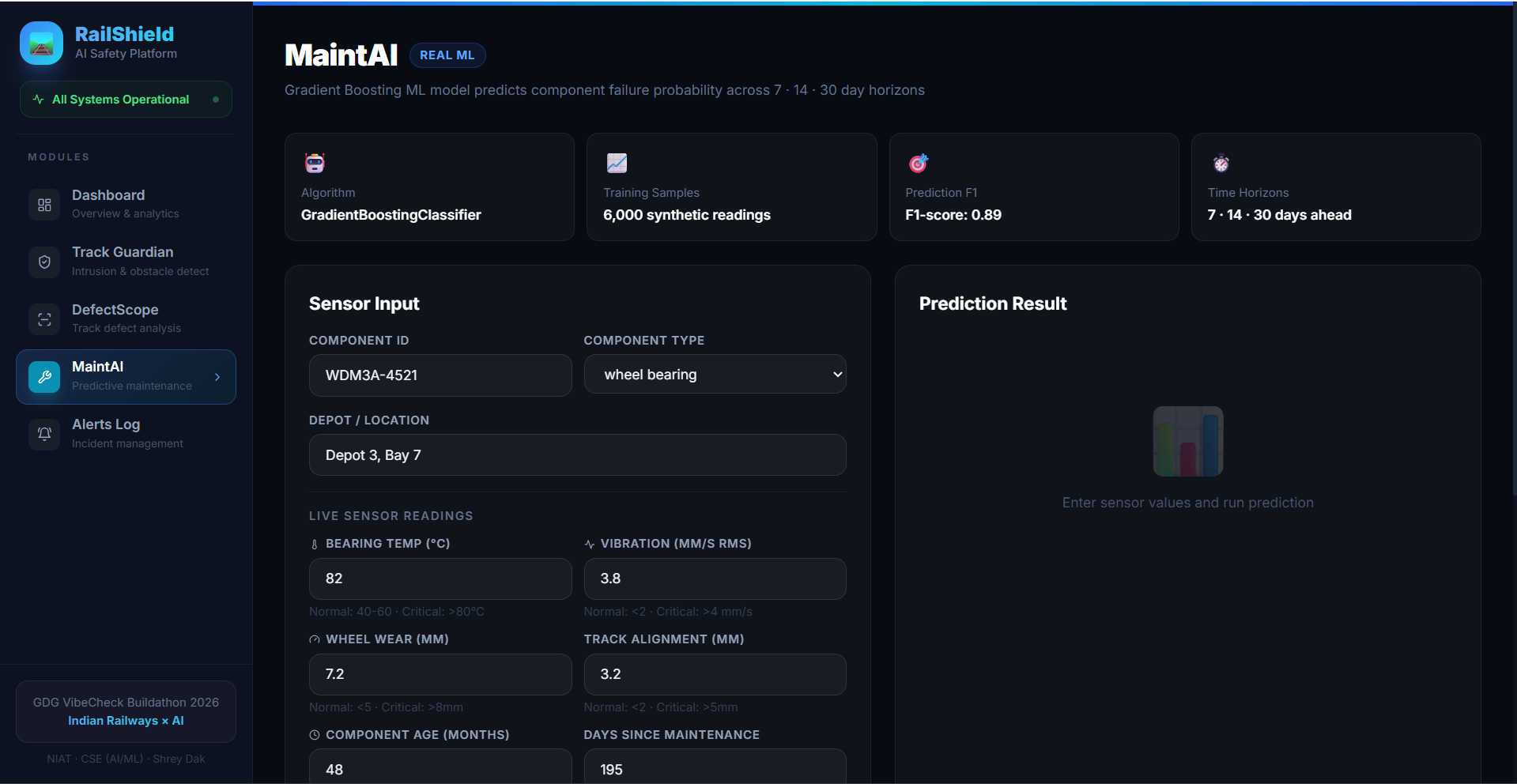
Task: Click the All Systems Operational status button
Action: (x=126, y=100)
